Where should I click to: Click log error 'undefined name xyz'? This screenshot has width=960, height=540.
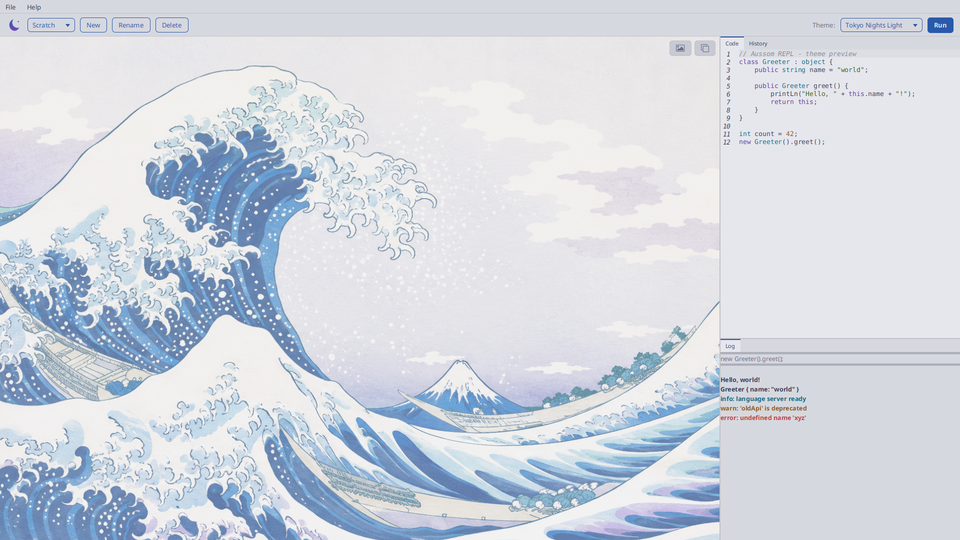tap(763, 418)
